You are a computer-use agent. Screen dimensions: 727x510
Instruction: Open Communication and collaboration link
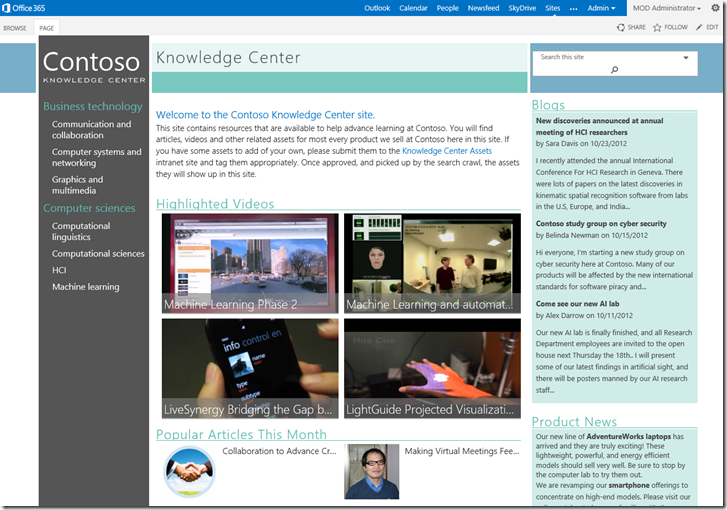click(x=91, y=130)
